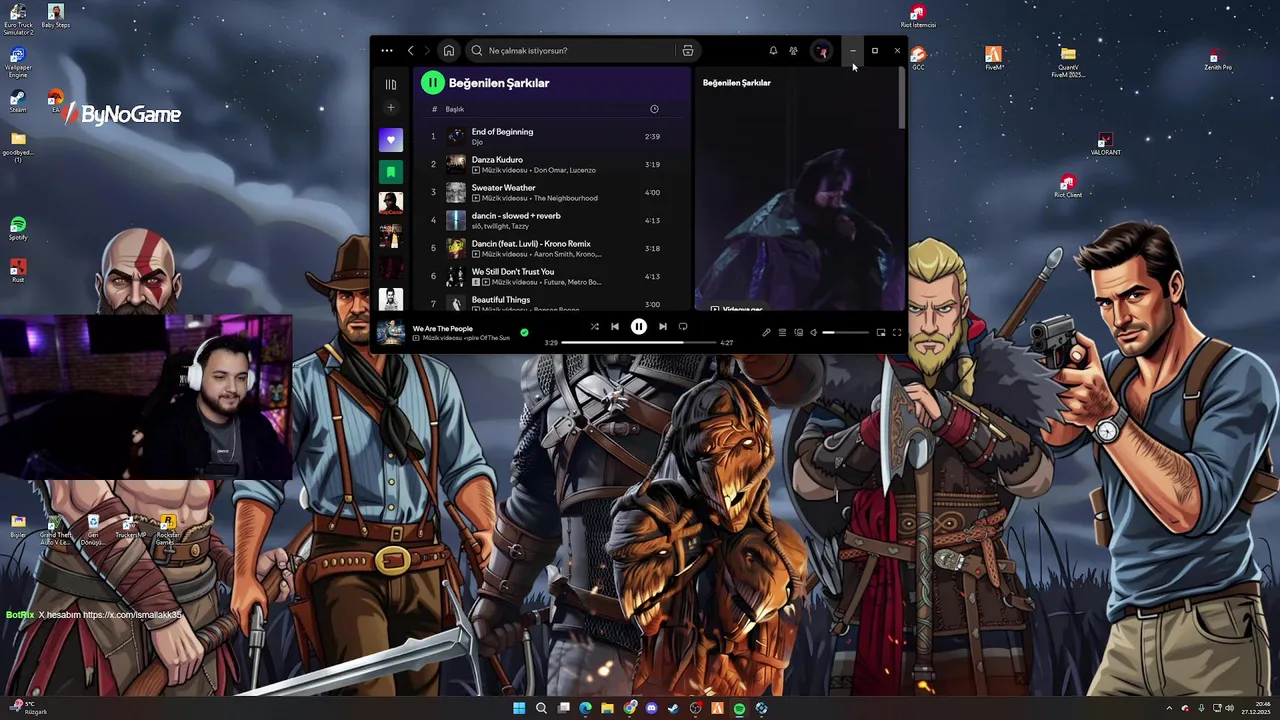Open Spotify desktop shortcut
Viewport: 1280px width, 720px height.
click(18, 229)
